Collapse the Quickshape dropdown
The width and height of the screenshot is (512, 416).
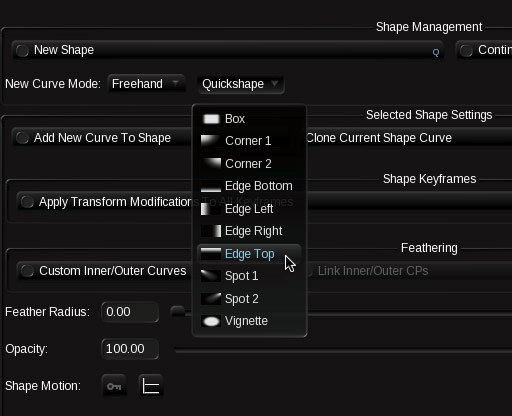[x=240, y=84]
